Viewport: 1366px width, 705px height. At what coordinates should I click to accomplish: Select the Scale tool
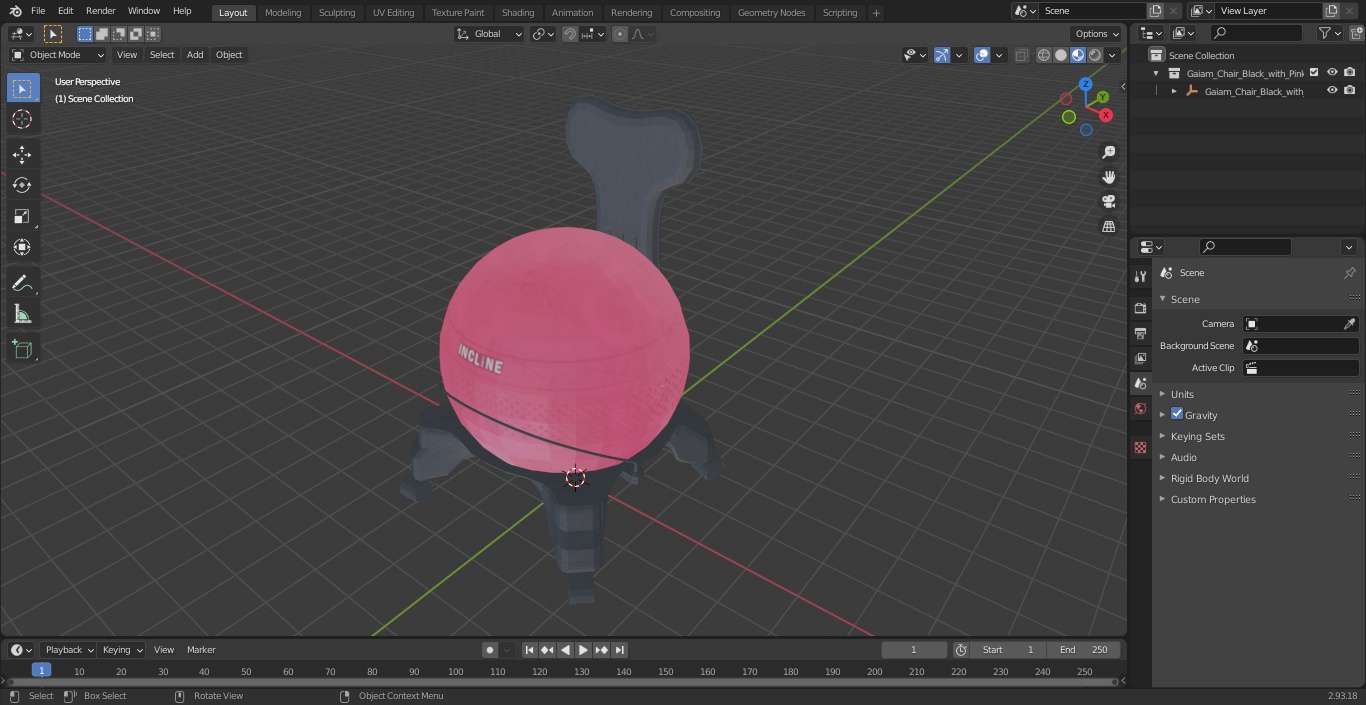[x=22, y=216]
